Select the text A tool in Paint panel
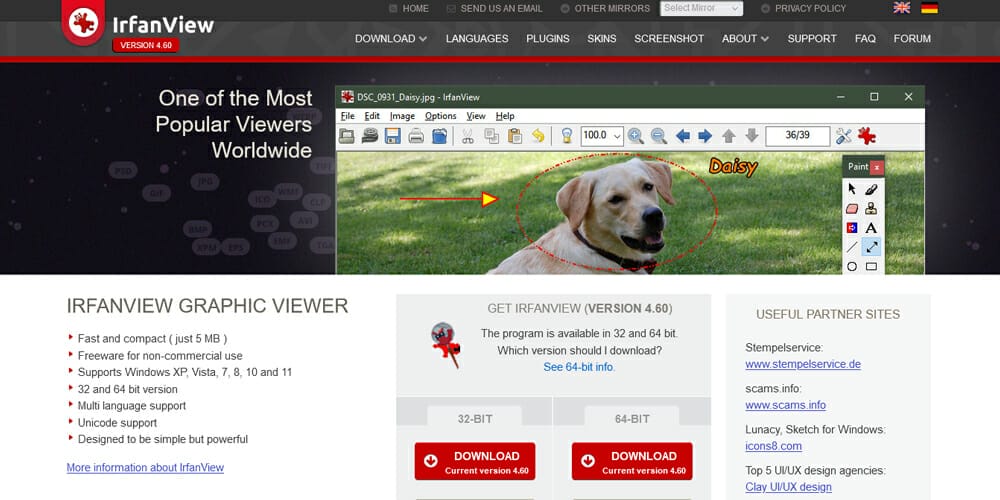This screenshot has height=500, width=1000. click(871, 228)
